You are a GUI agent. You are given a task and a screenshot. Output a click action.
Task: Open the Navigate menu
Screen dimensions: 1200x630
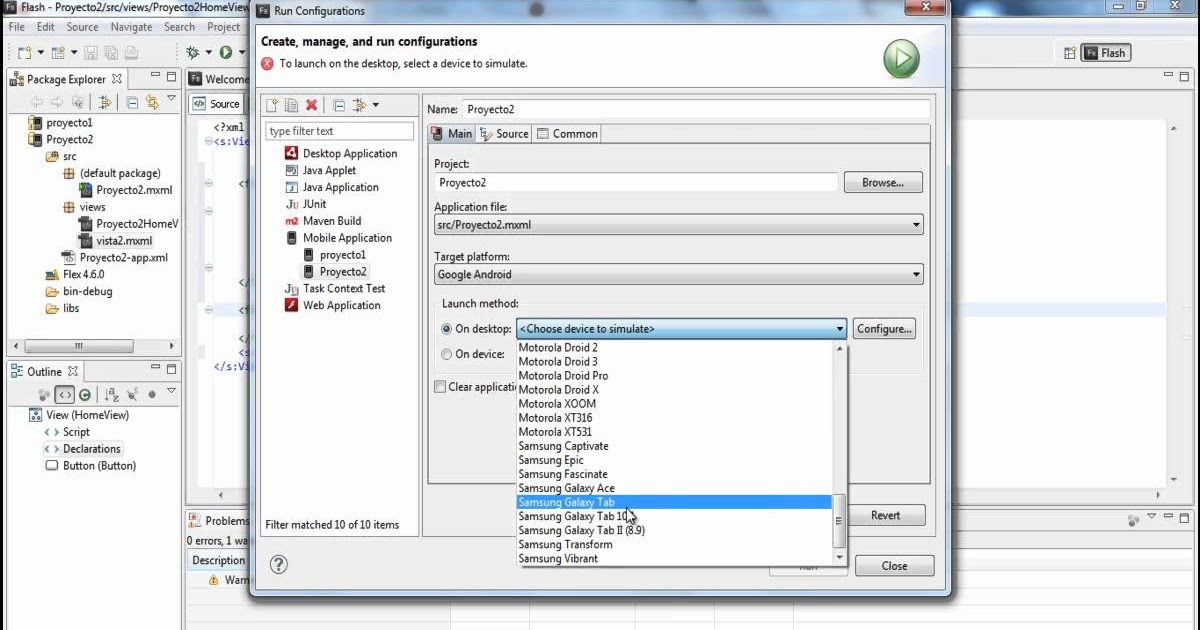click(x=132, y=27)
